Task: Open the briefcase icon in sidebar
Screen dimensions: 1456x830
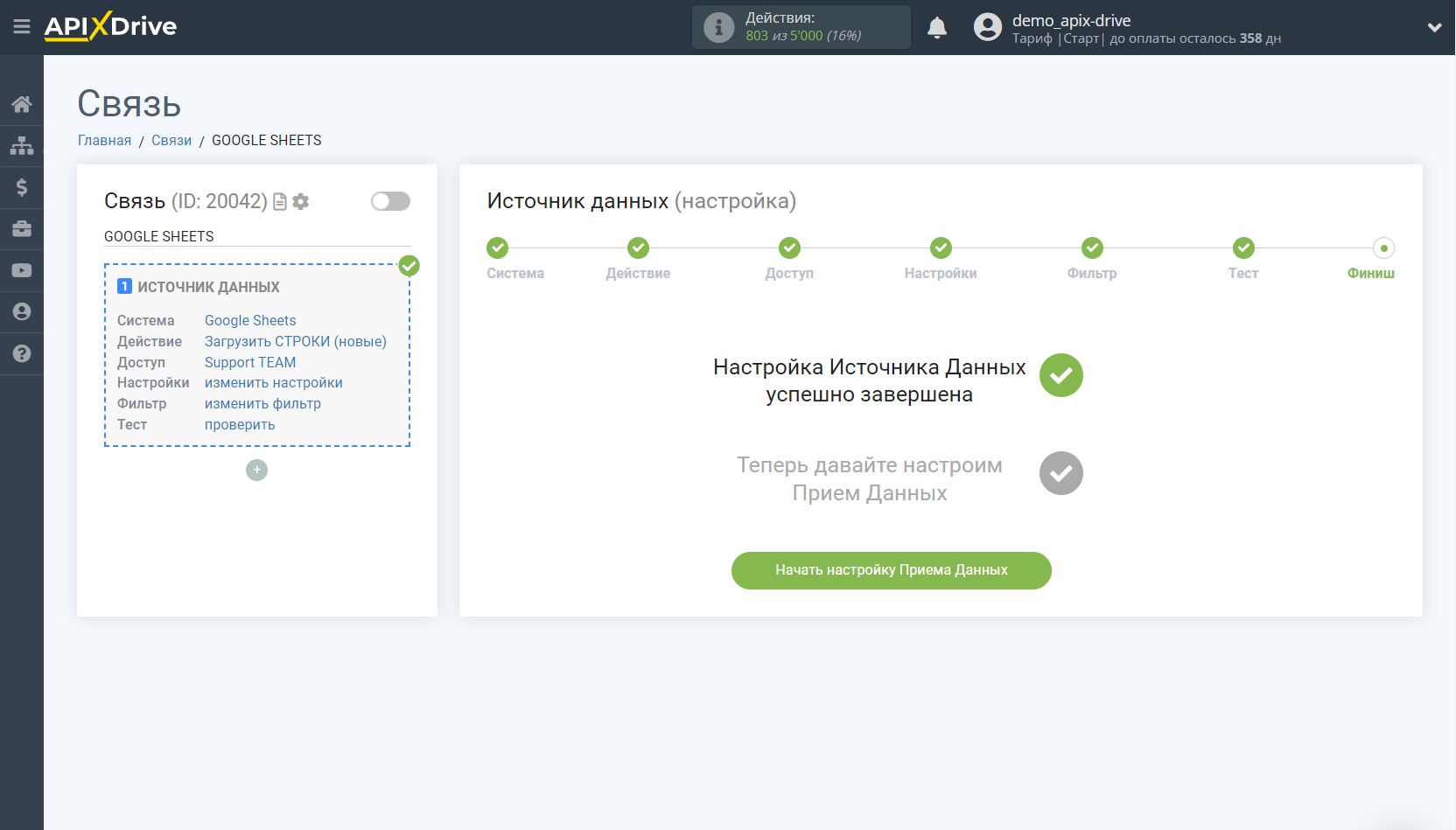Action: pos(22,229)
